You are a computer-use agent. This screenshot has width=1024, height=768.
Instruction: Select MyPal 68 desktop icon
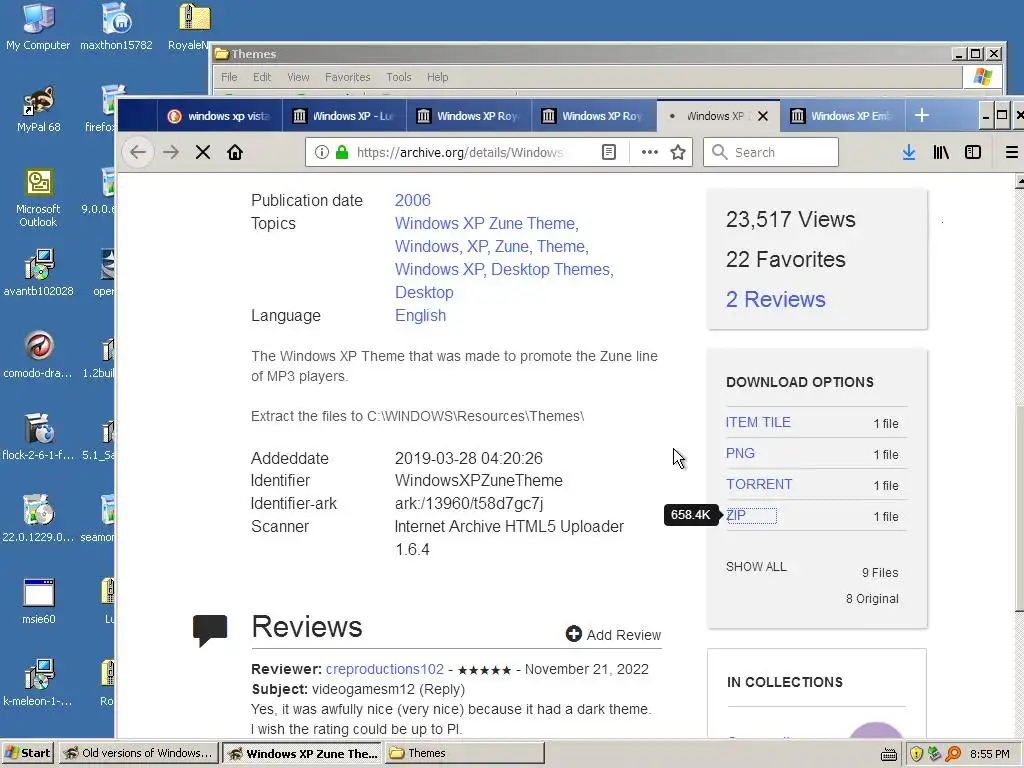pos(38,108)
